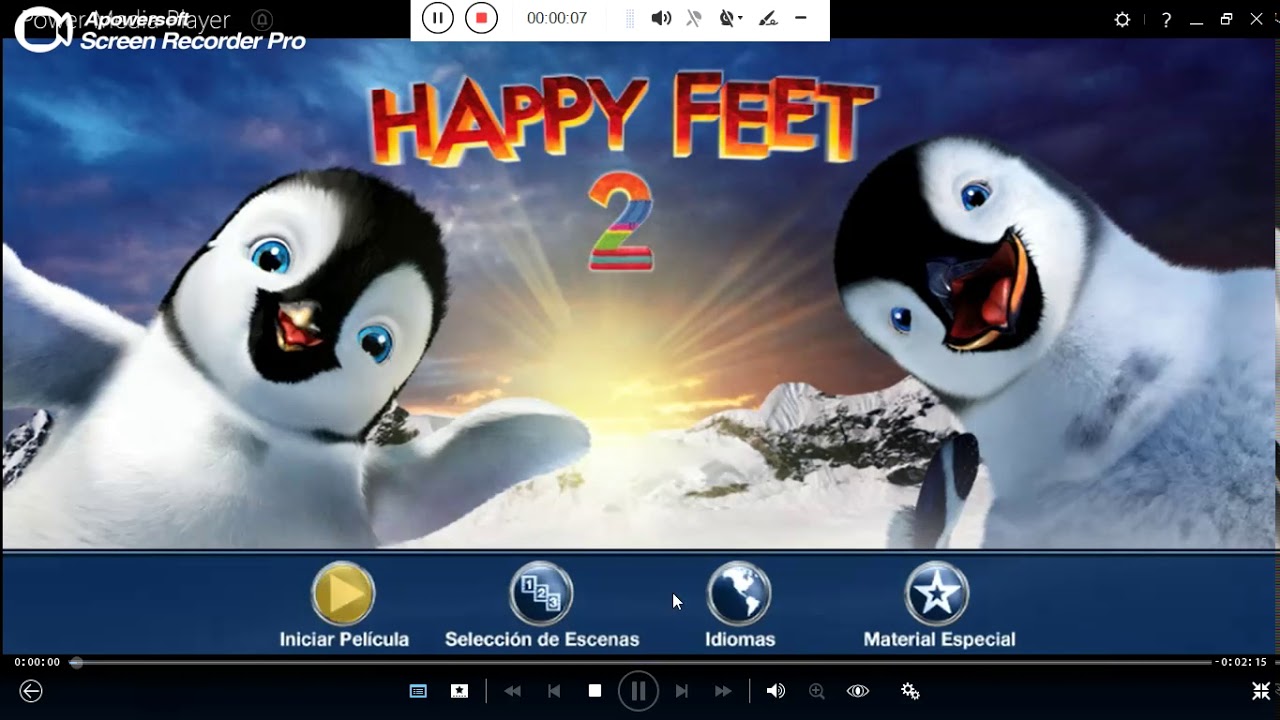Open the annotation pen tool in recorder

point(767,18)
